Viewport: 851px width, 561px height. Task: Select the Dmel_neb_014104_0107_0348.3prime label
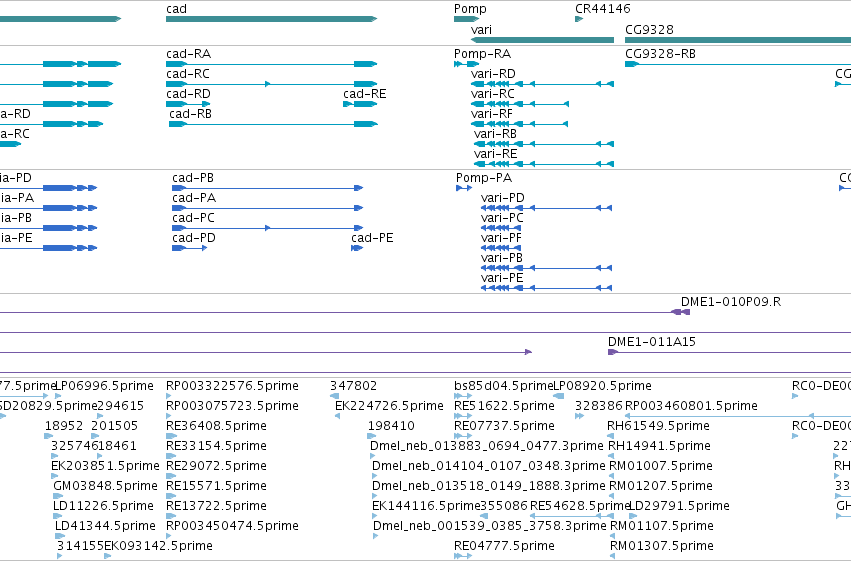(488, 467)
